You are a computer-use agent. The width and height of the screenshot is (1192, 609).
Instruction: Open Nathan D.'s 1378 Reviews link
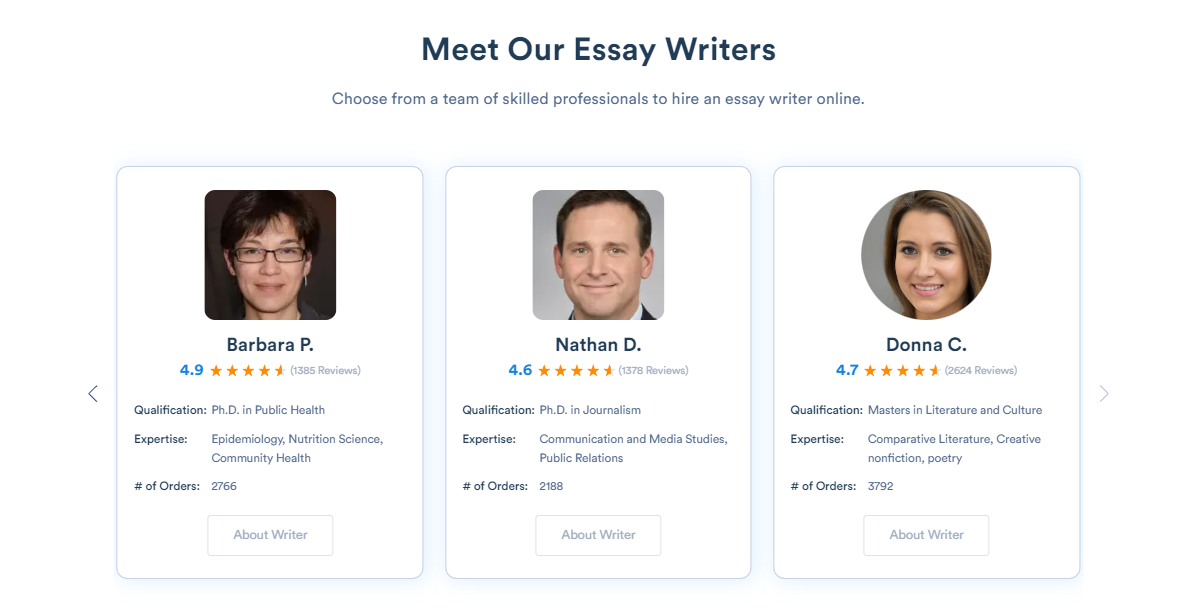pyautogui.click(x=653, y=371)
